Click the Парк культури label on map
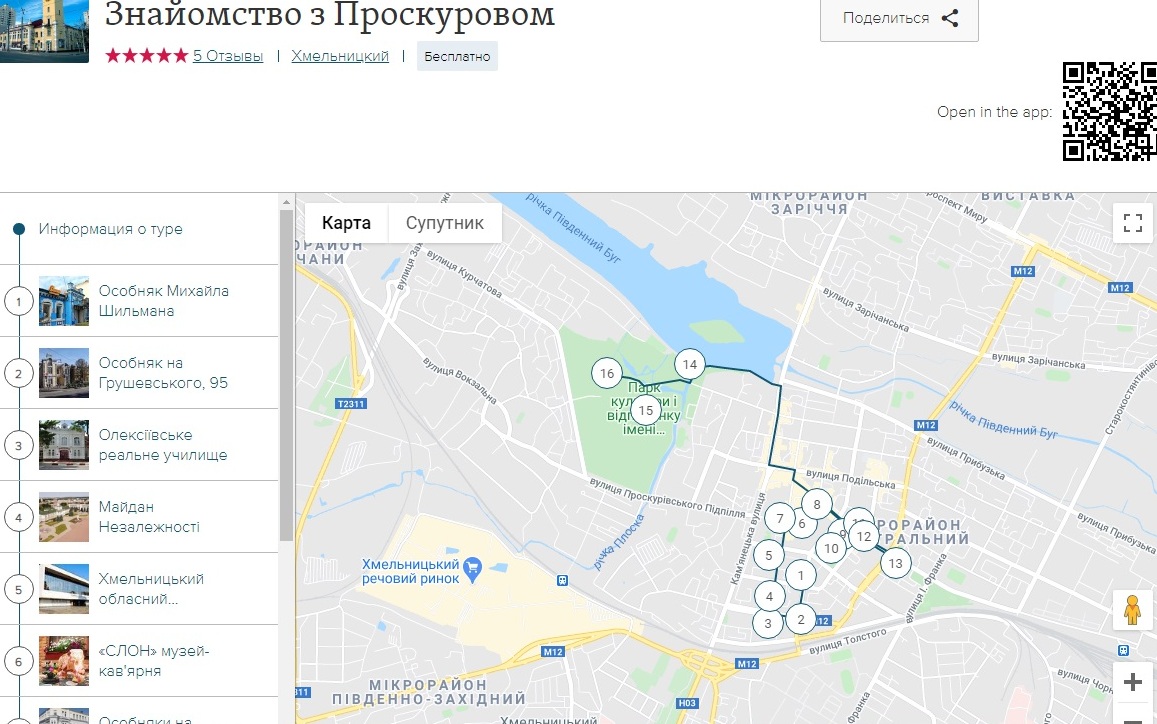This screenshot has height=724, width=1157. point(643,408)
